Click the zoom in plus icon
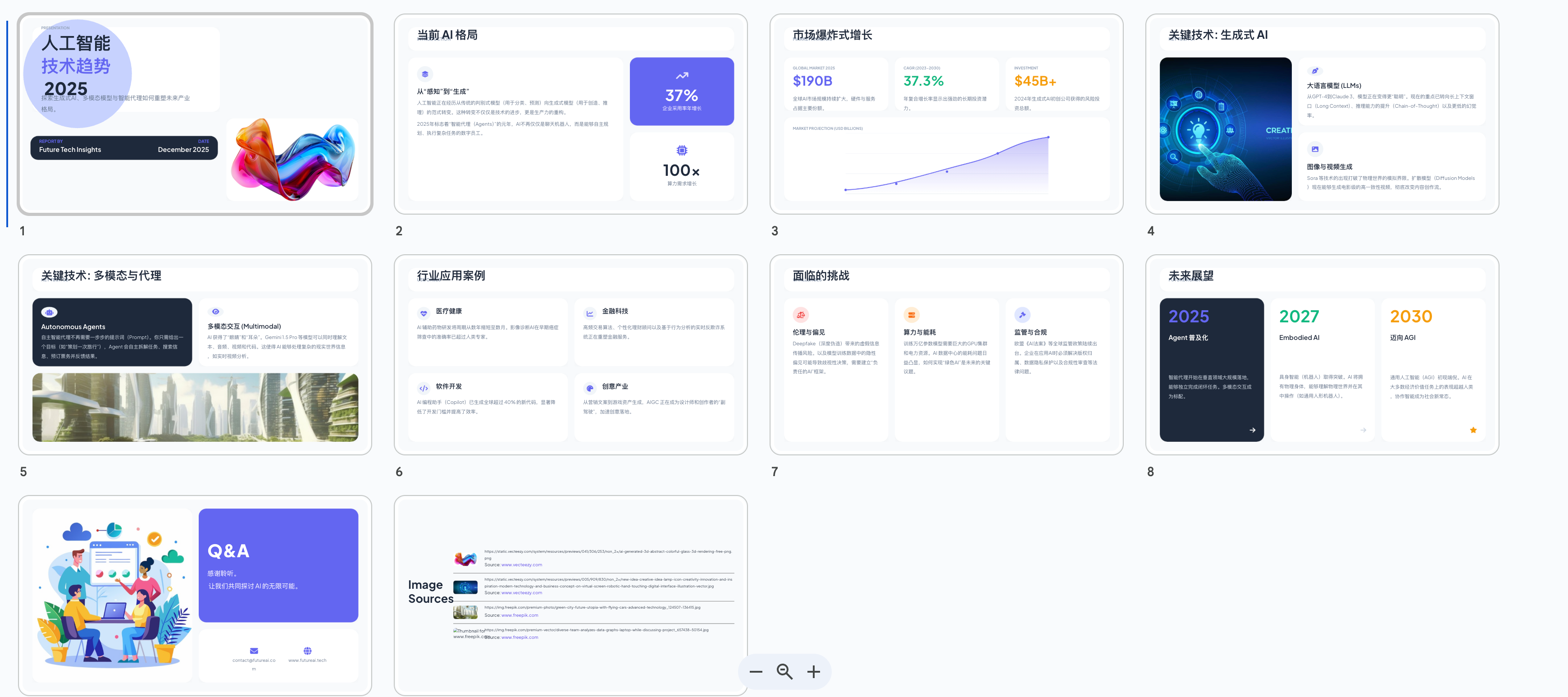The height and width of the screenshot is (697, 1568). pyautogui.click(x=813, y=671)
